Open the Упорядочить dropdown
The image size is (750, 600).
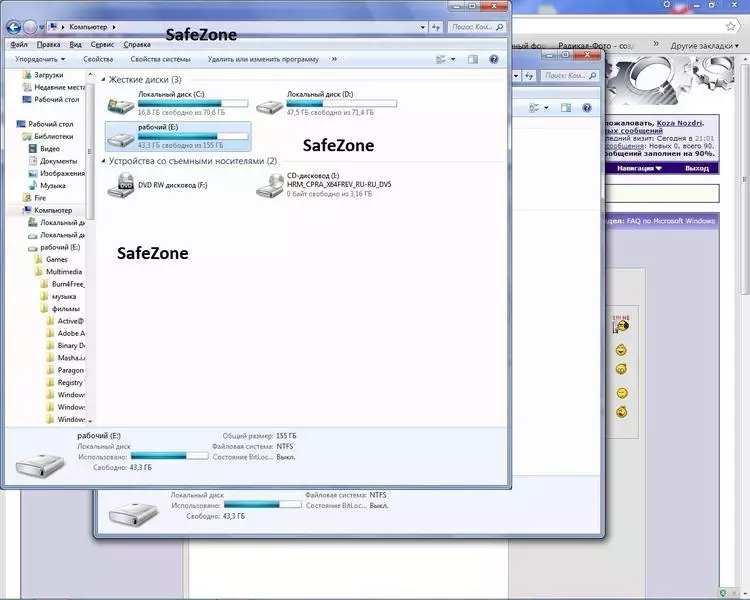[x=40, y=59]
